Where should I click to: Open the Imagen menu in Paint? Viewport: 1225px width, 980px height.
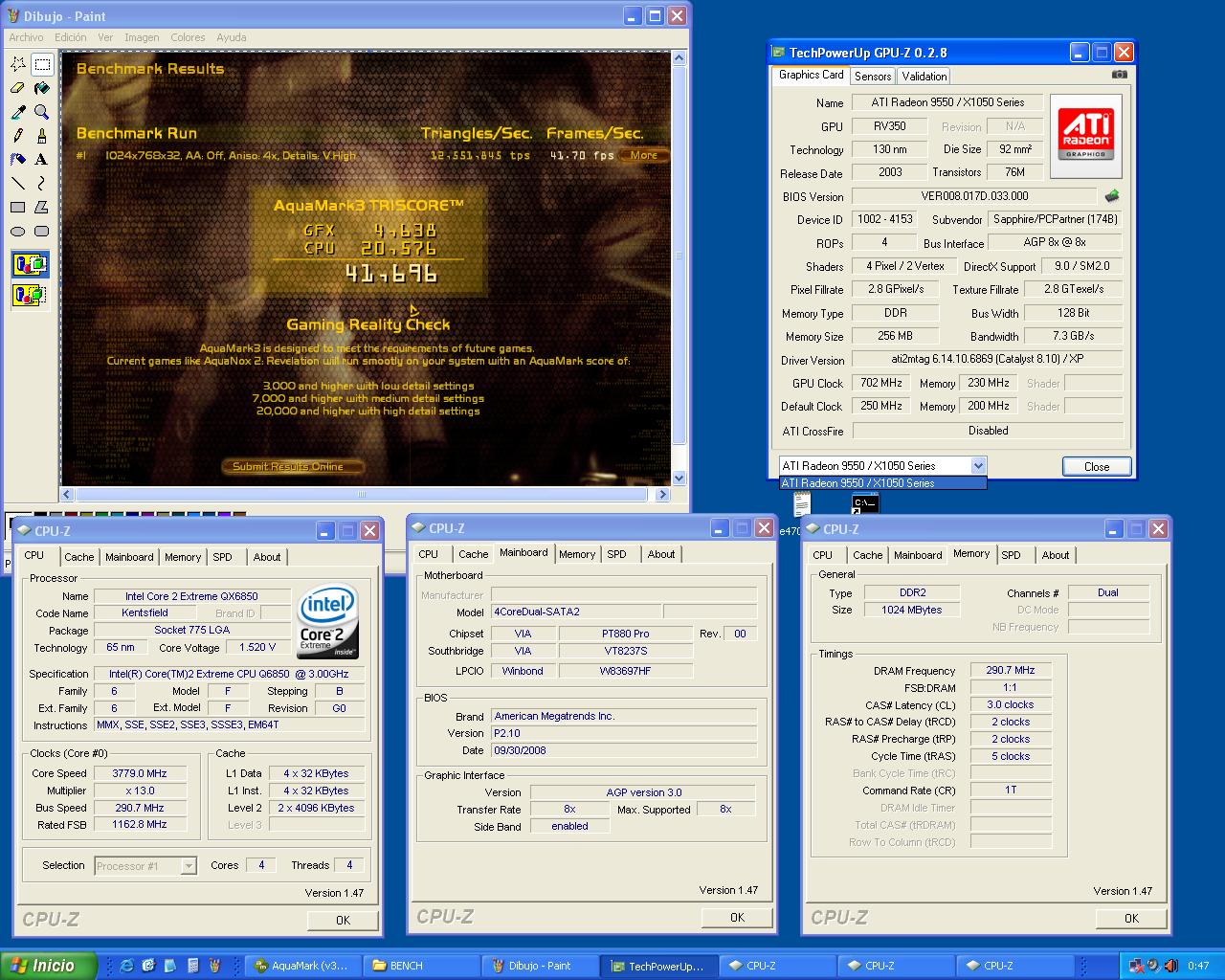coord(142,37)
